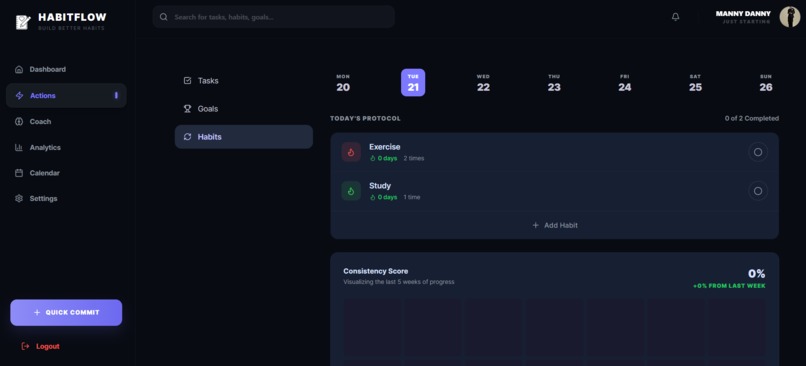Click the 0% consistency value
The height and width of the screenshot is (366, 806).
pos(757,273)
